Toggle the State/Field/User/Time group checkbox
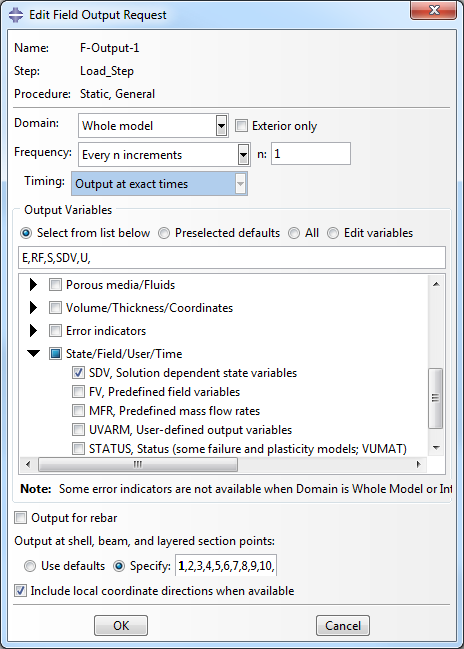Viewport: 464px width, 649px height. coord(55,353)
